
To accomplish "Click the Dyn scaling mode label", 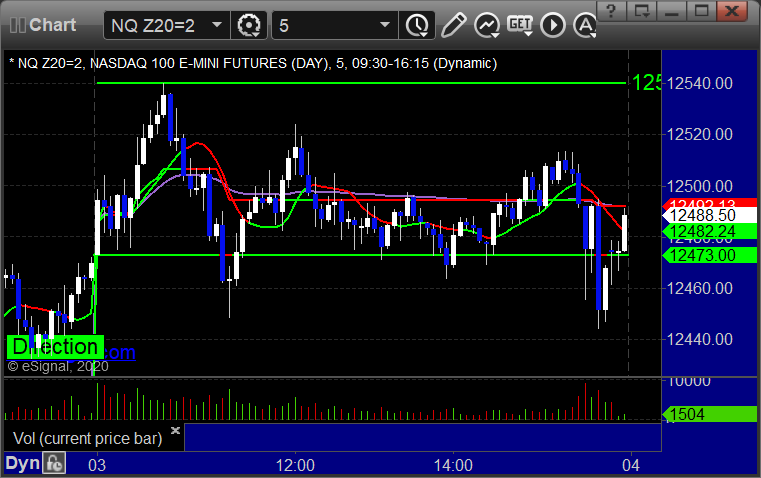I will [x=22, y=463].
